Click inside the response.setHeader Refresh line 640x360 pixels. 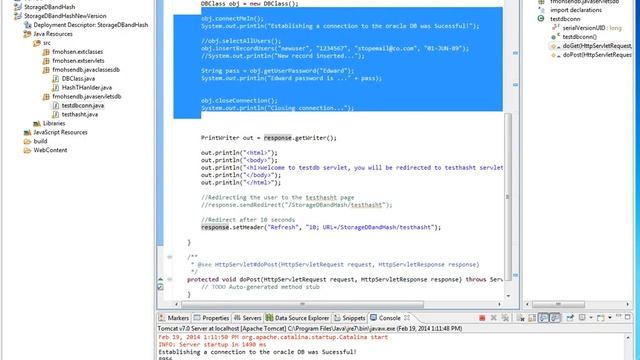pos(321,227)
